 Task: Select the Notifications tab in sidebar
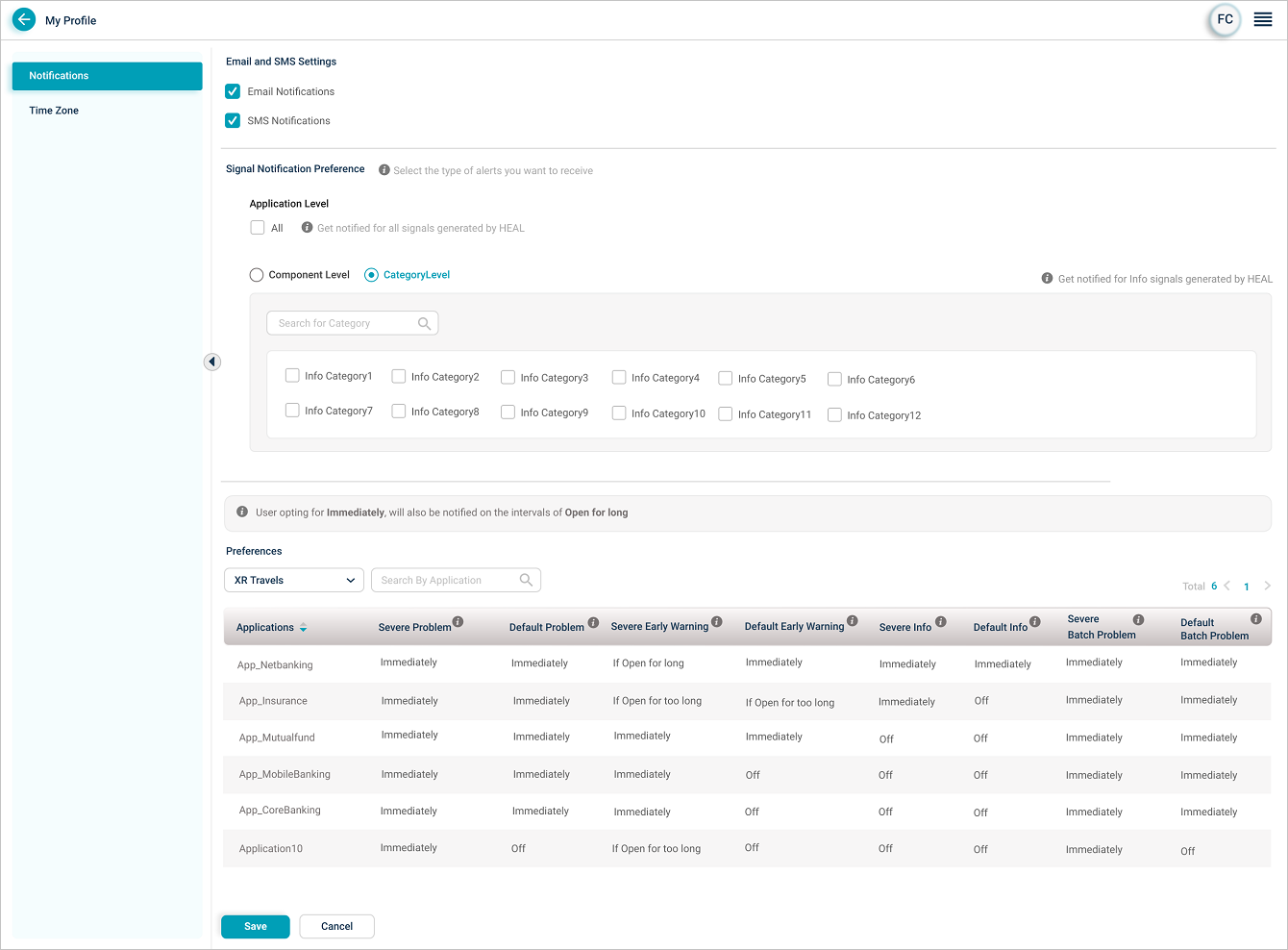[107, 76]
